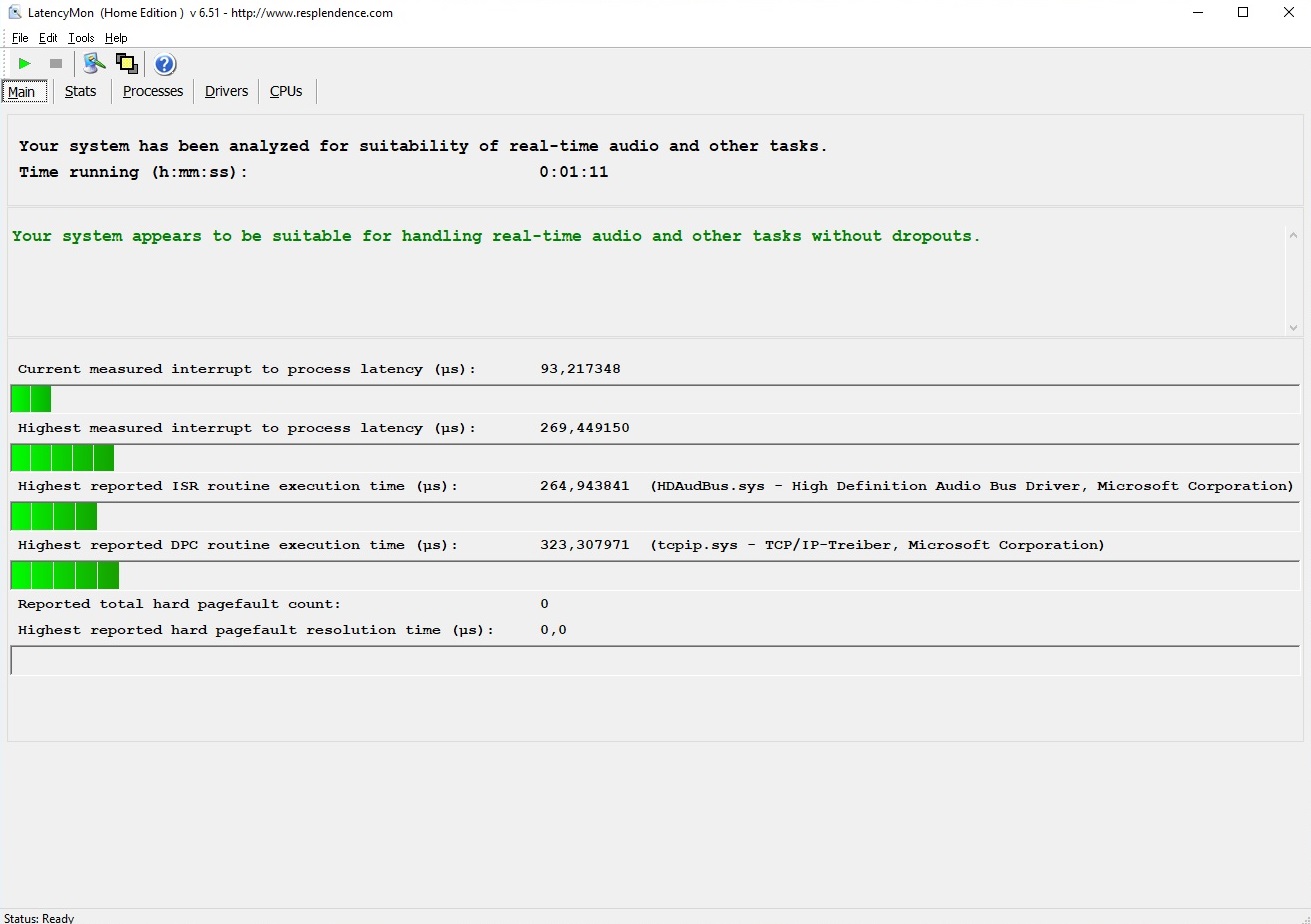Switch to the Processes tab

153,91
